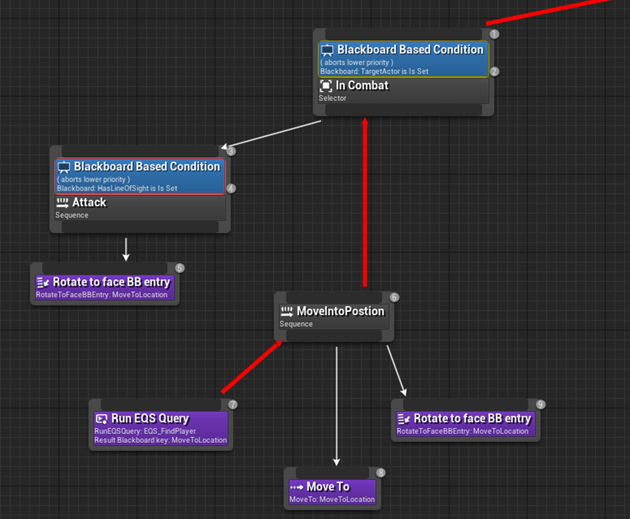Click 'Blackboard: HasLineOfSight is Is Set' text
Screen dimensions: 630x519
[x=117, y=188]
